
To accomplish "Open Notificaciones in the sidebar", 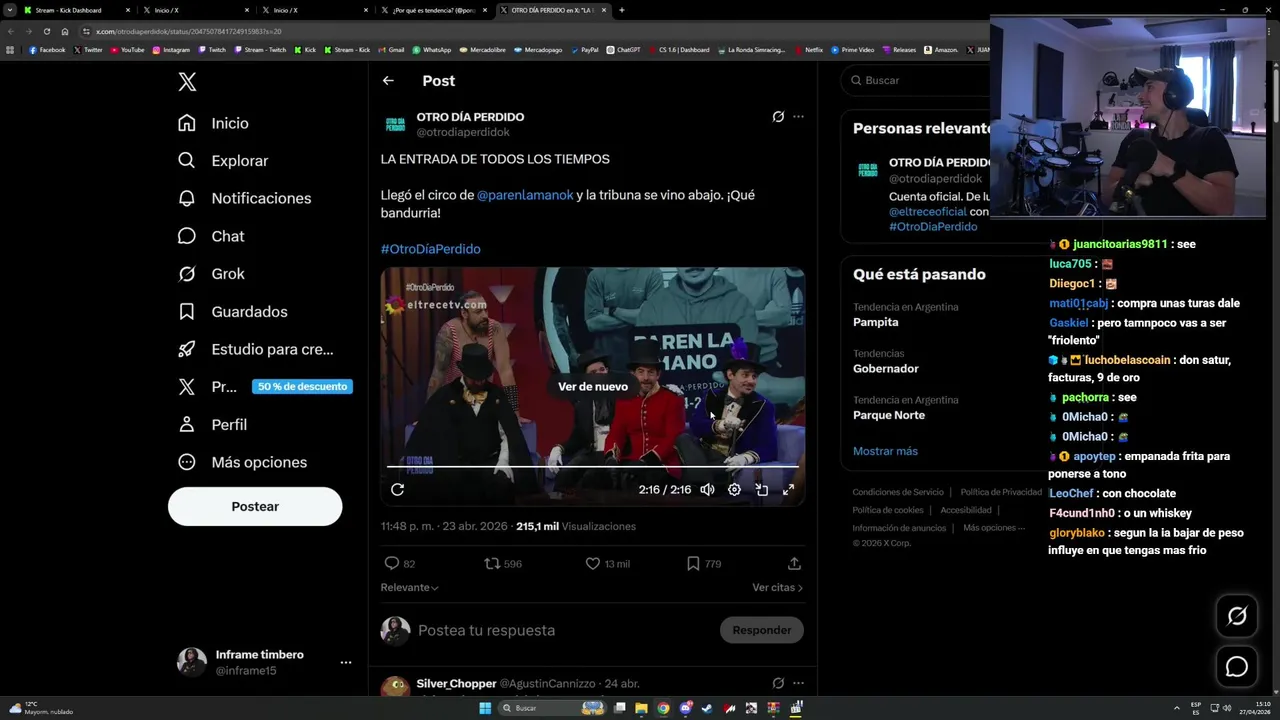I will (244, 198).
